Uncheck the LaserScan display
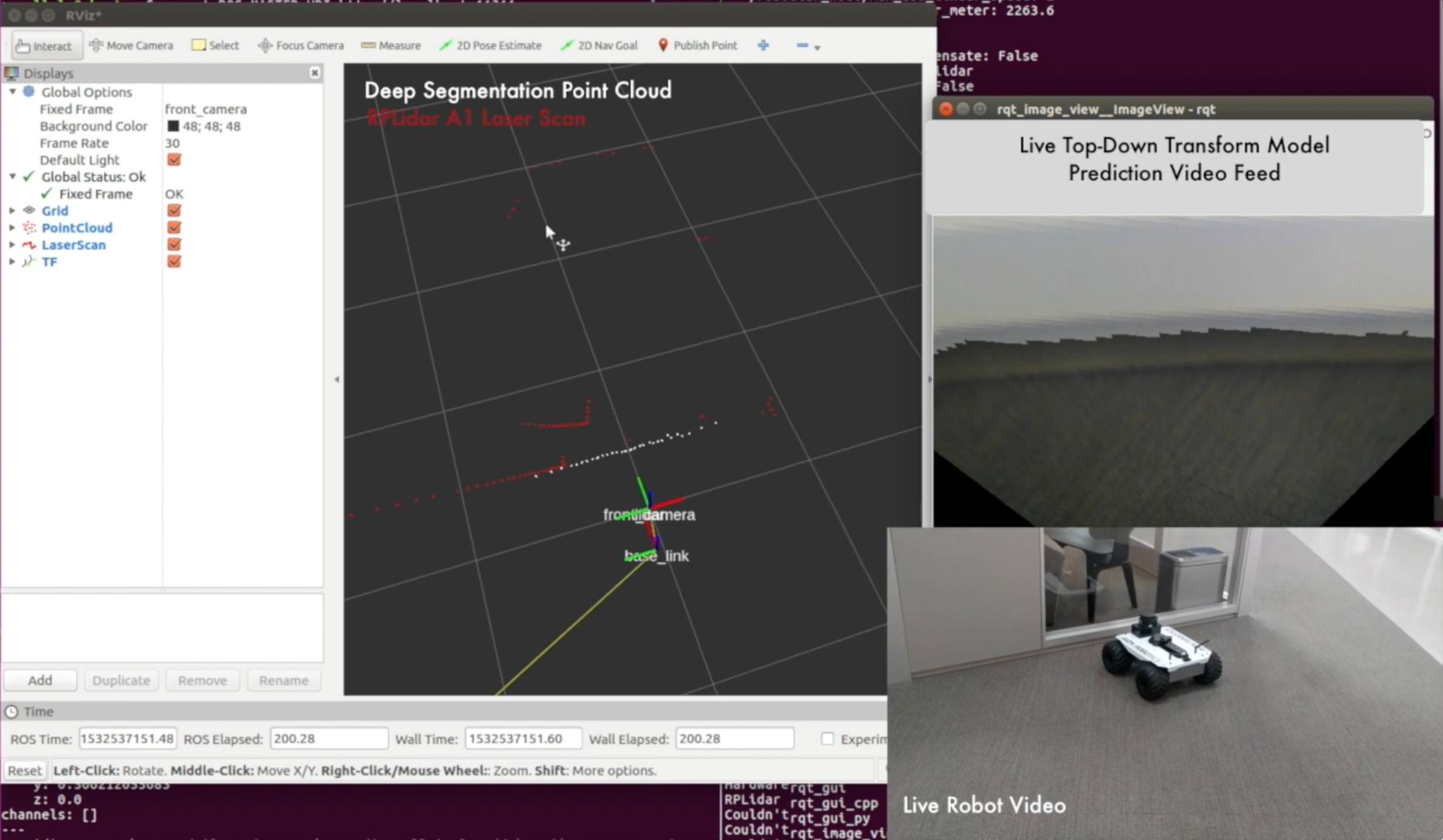The height and width of the screenshot is (840, 1443). pyautogui.click(x=174, y=245)
